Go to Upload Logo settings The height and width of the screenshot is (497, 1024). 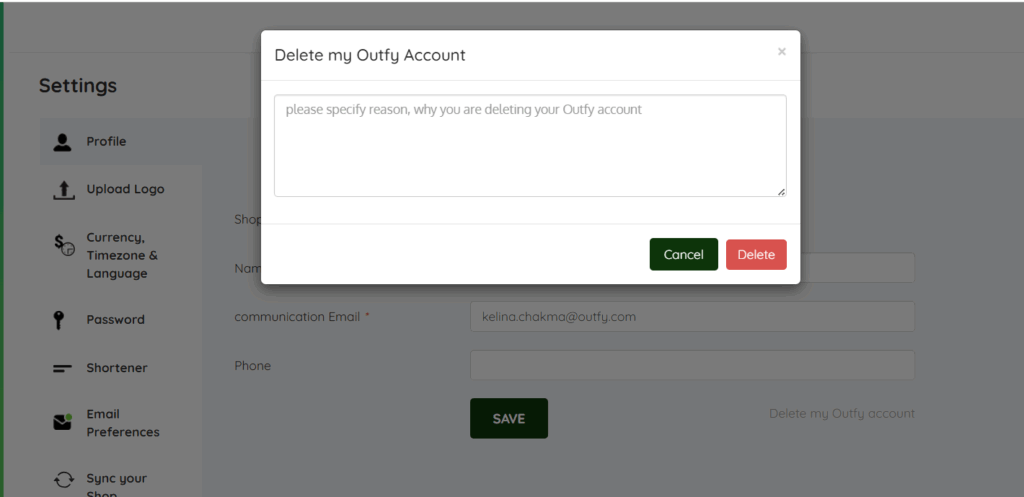click(x=125, y=189)
